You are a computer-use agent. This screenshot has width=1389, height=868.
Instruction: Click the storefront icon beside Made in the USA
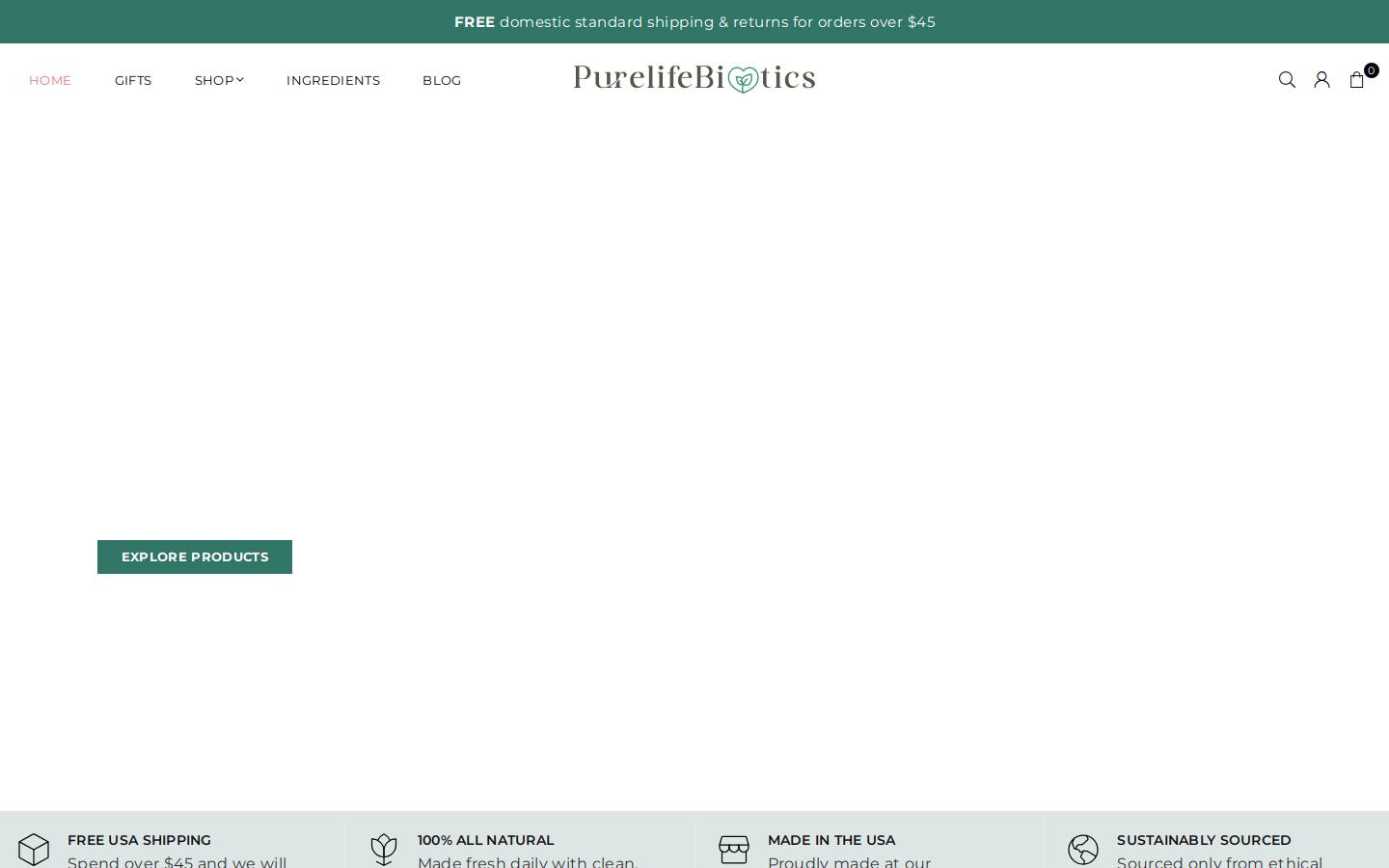pos(734,850)
